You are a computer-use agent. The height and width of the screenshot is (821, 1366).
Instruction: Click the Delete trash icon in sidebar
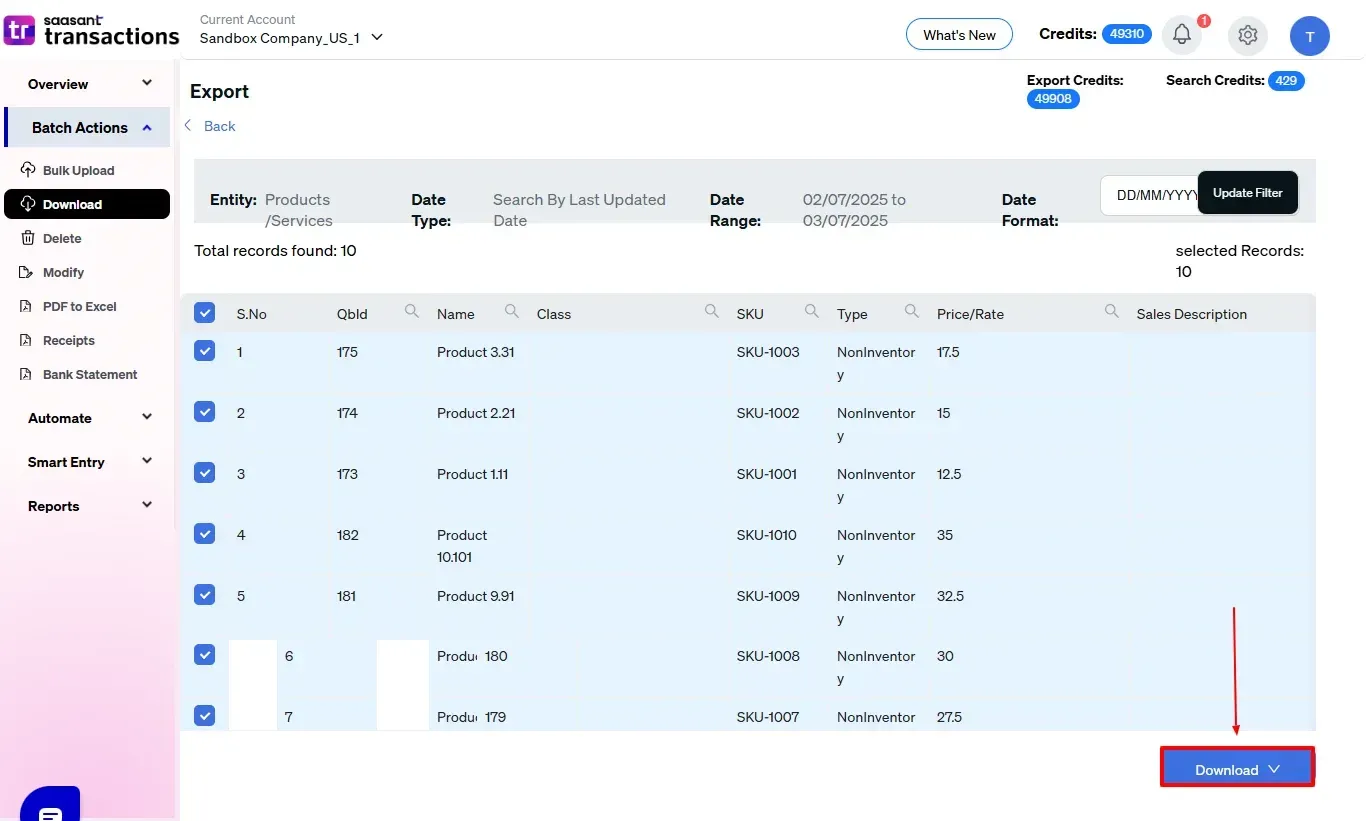pos(27,238)
